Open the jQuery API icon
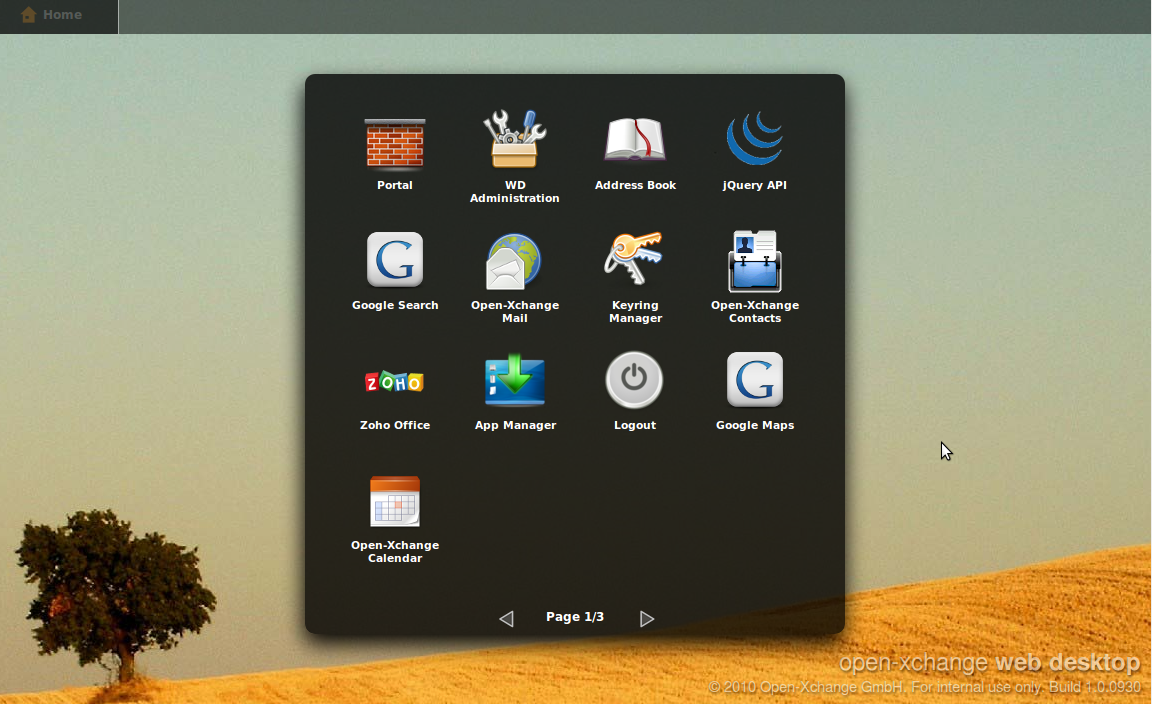Viewport: 1152px width, 704px height. (x=755, y=138)
